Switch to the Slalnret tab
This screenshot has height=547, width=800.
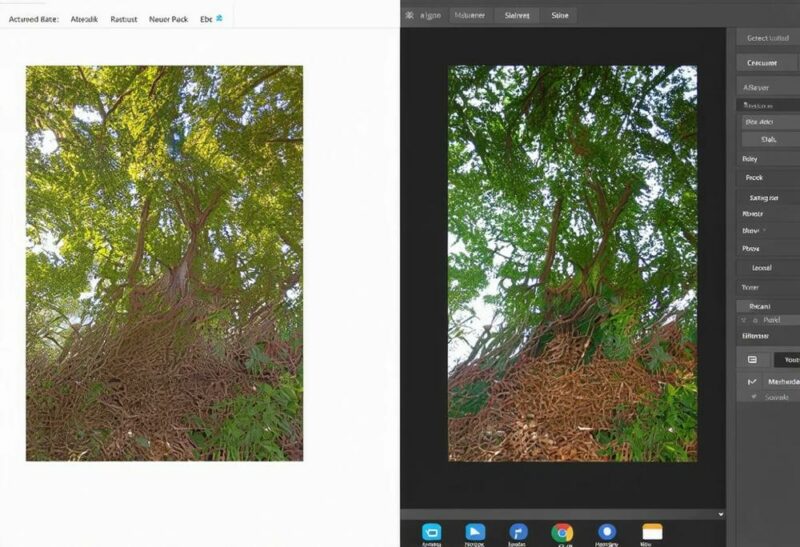(517, 15)
